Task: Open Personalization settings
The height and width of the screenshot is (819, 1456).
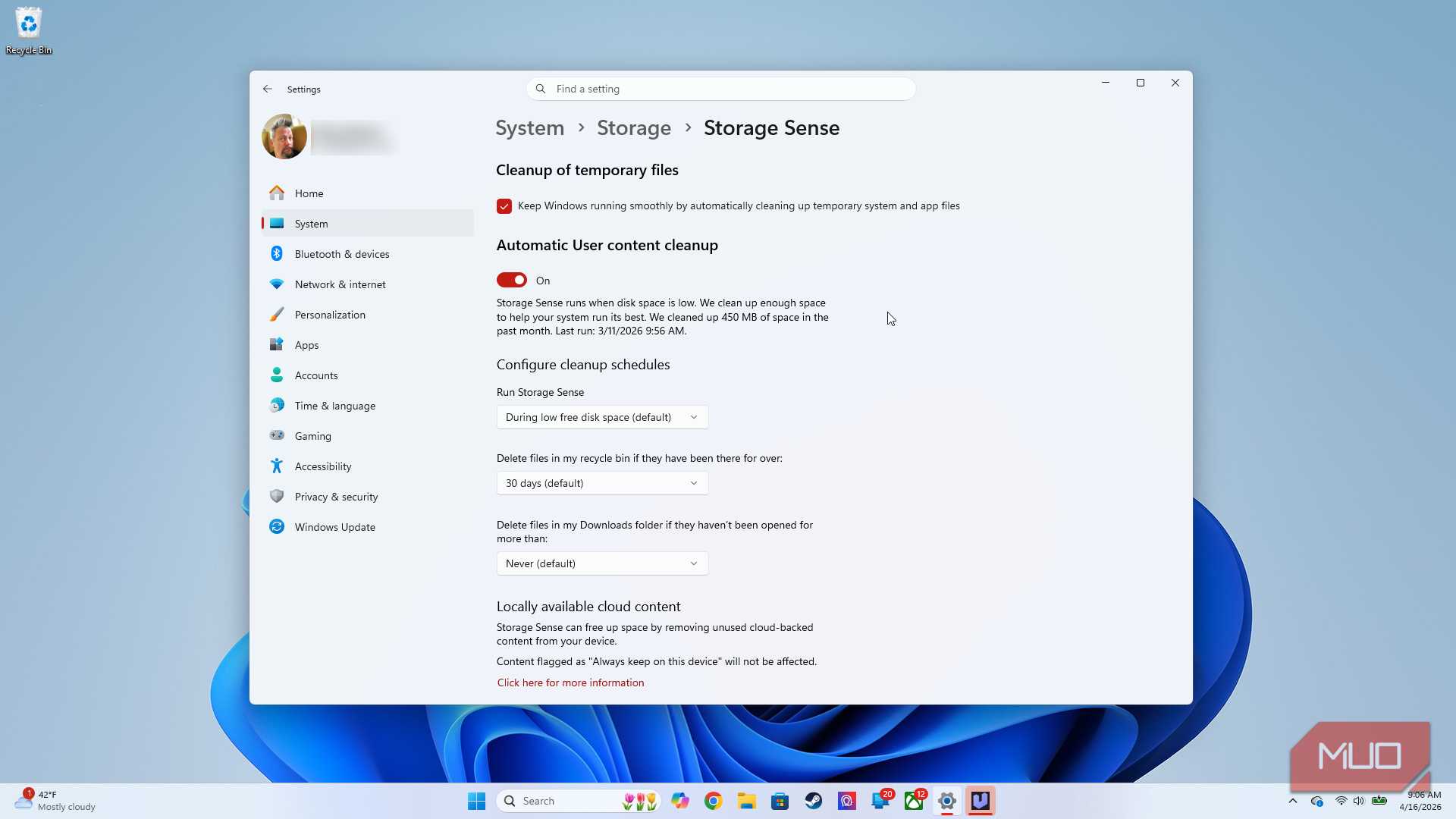Action: click(368, 315)
